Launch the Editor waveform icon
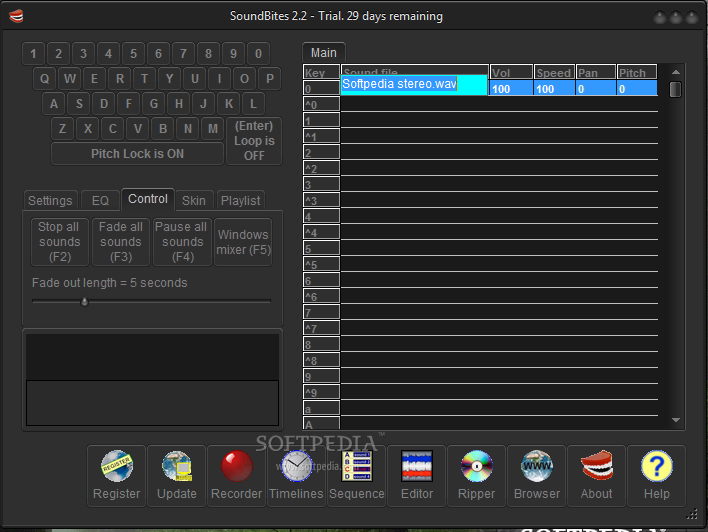708x532 pixels. click(x=416, y=476)
